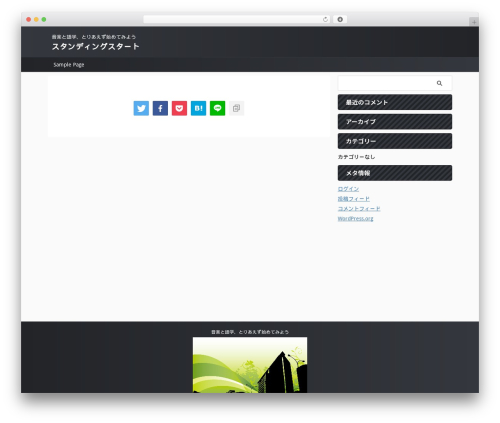Click the header tagline above the site title

(94, 37)
